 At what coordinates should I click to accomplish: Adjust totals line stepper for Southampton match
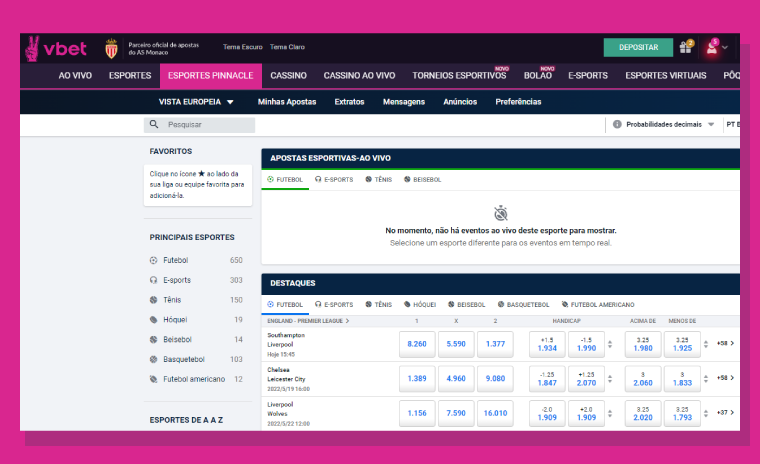tap(706, 344)
